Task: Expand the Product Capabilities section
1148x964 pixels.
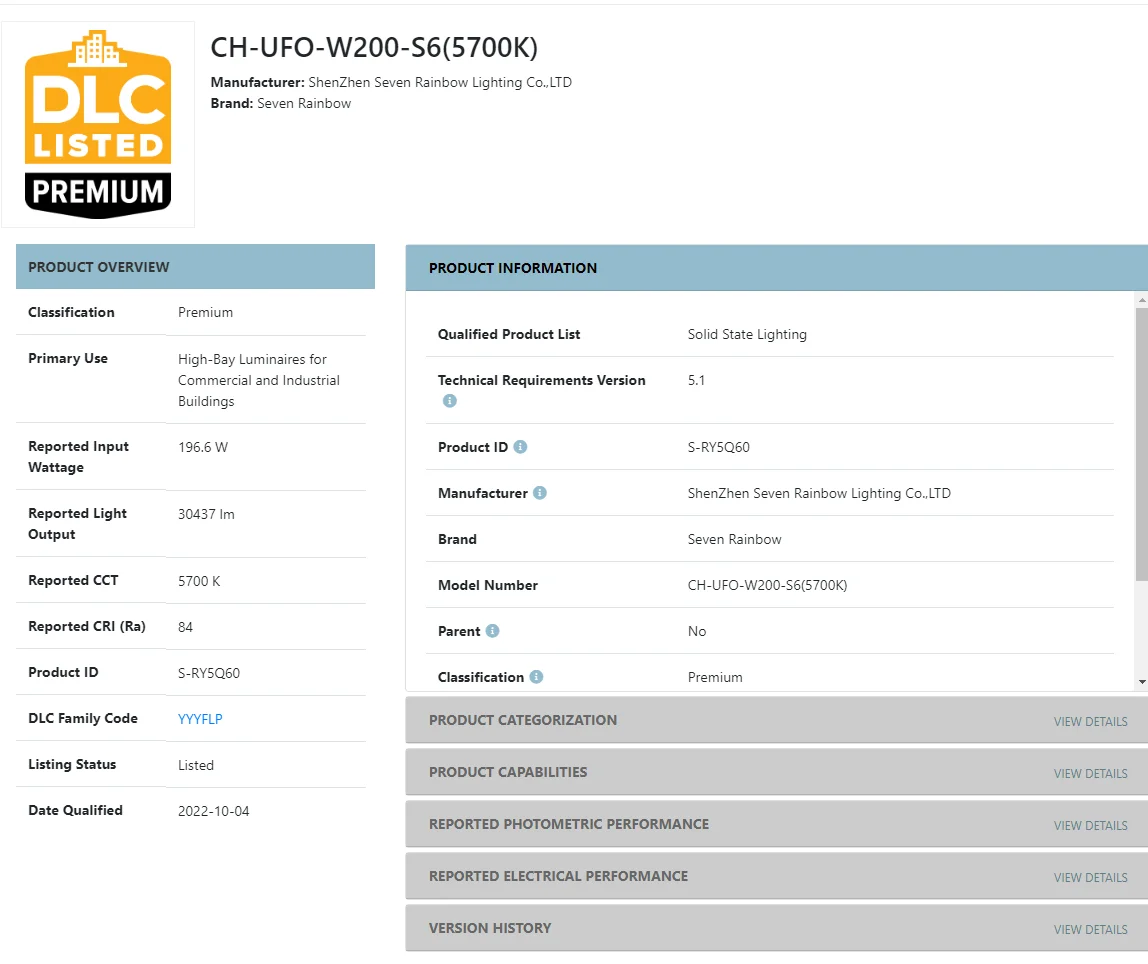Action: click(x=508, y=772)
